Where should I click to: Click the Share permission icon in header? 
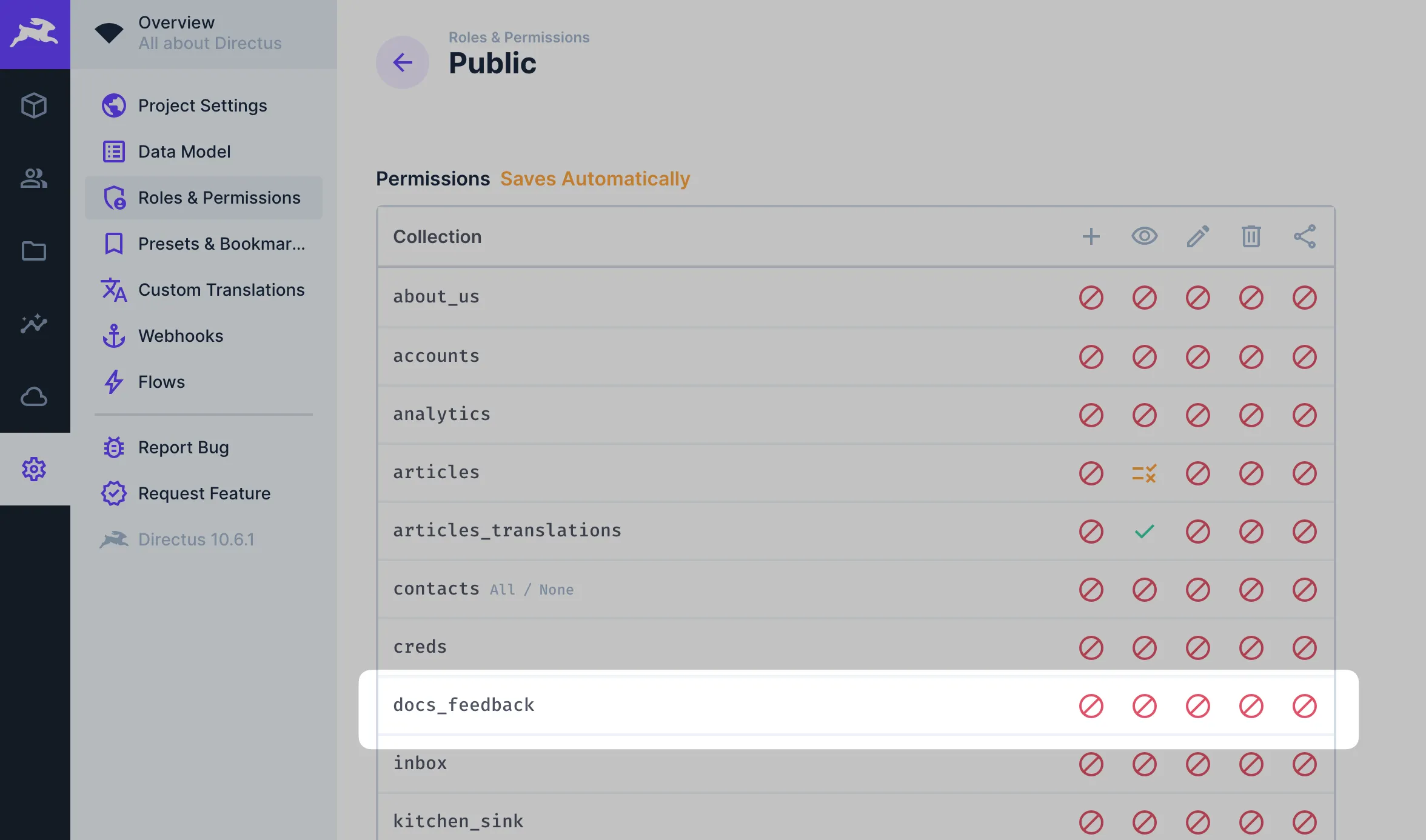pyautogui.click(x=1305, y=237)
